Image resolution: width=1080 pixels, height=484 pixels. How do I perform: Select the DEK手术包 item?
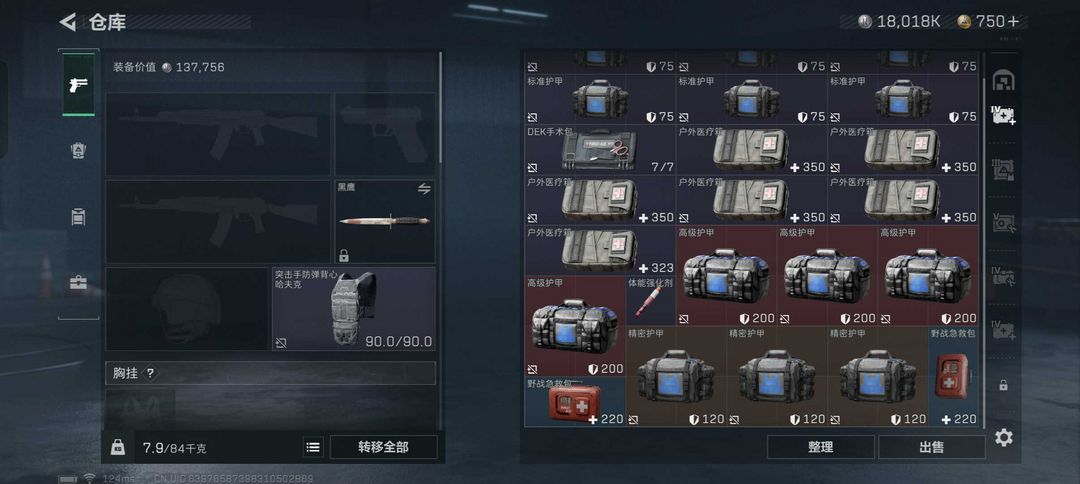coord(600,149)
